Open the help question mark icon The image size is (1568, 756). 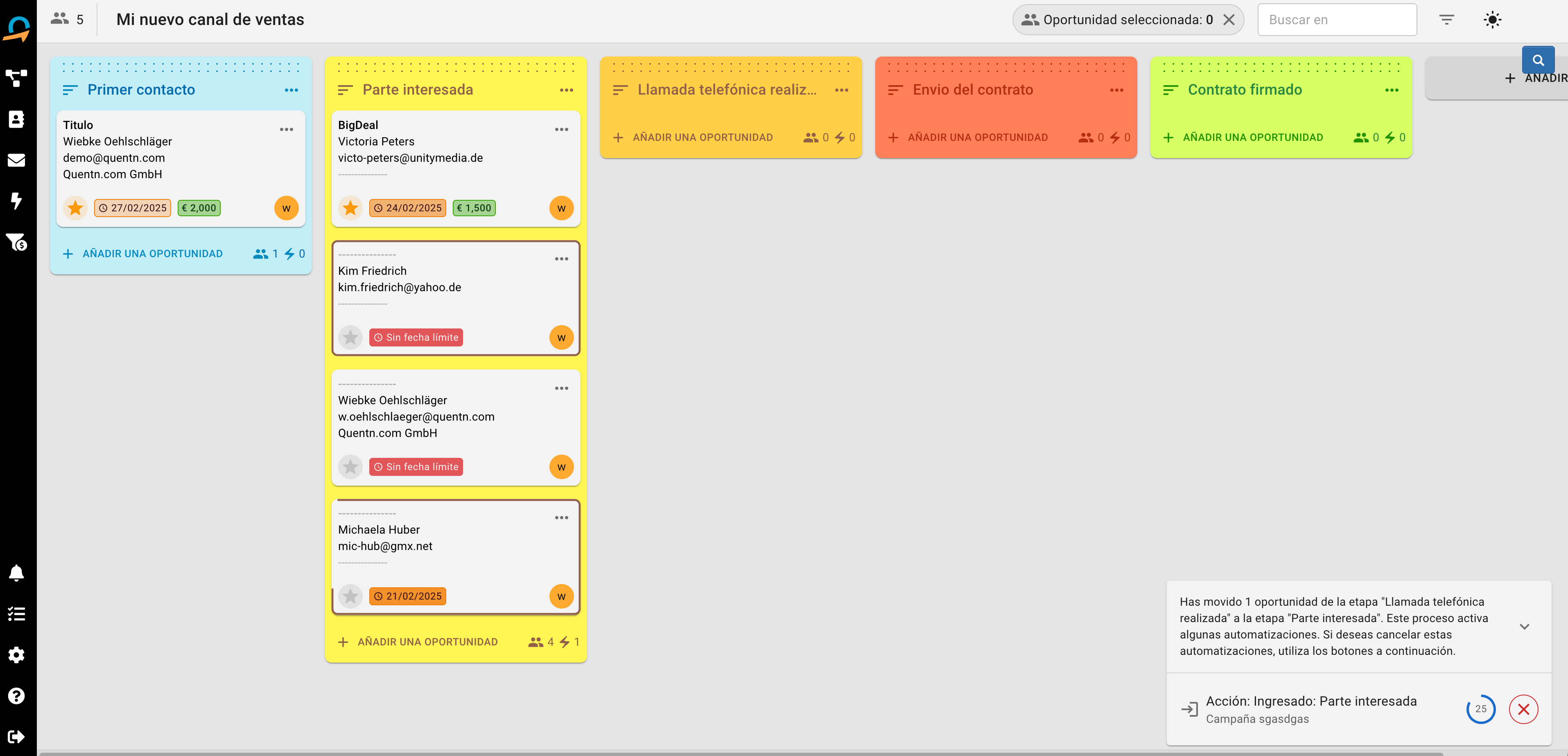tap(16, 696)
